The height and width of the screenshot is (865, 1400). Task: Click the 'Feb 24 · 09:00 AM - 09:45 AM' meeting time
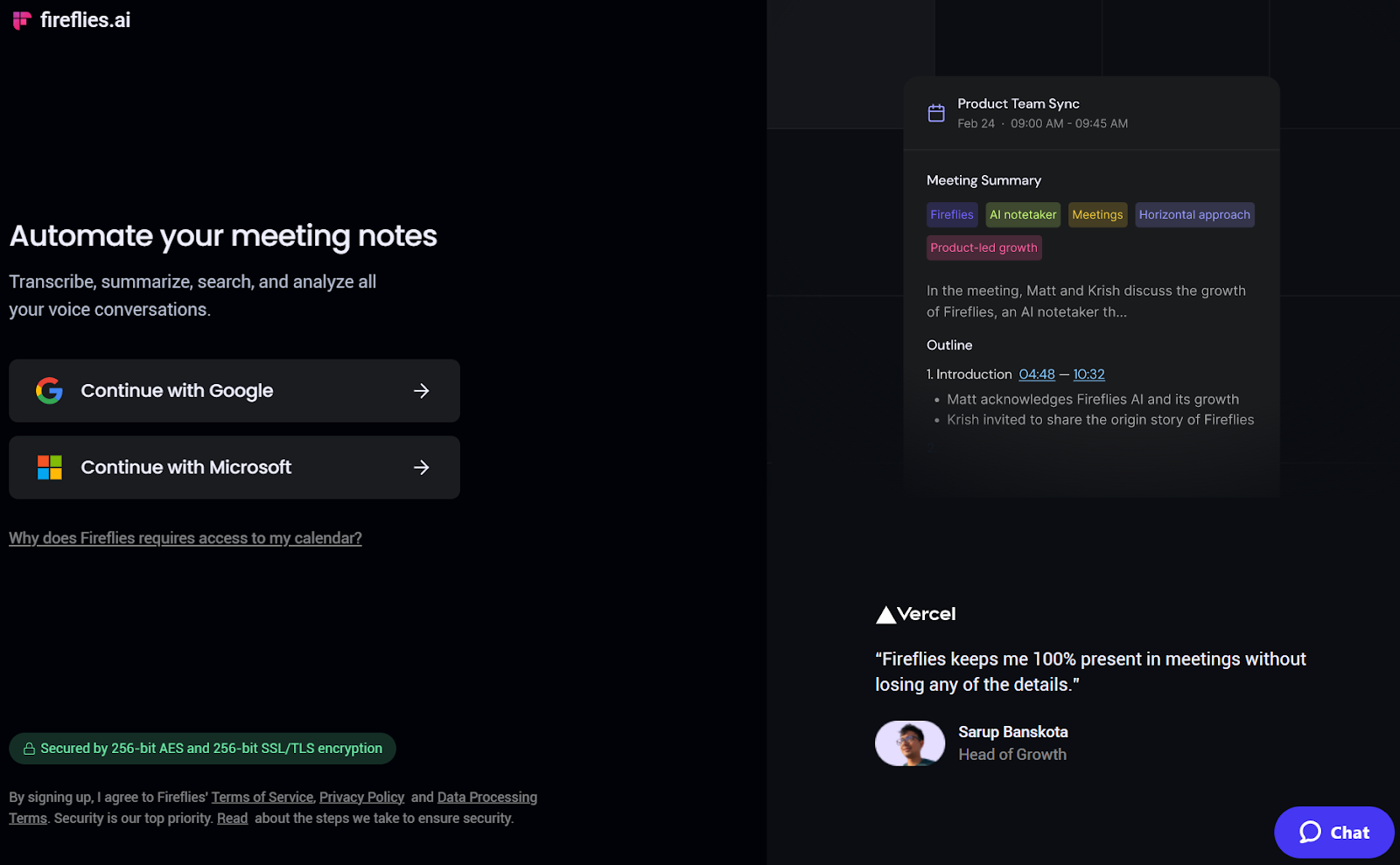pos(1043,124)
